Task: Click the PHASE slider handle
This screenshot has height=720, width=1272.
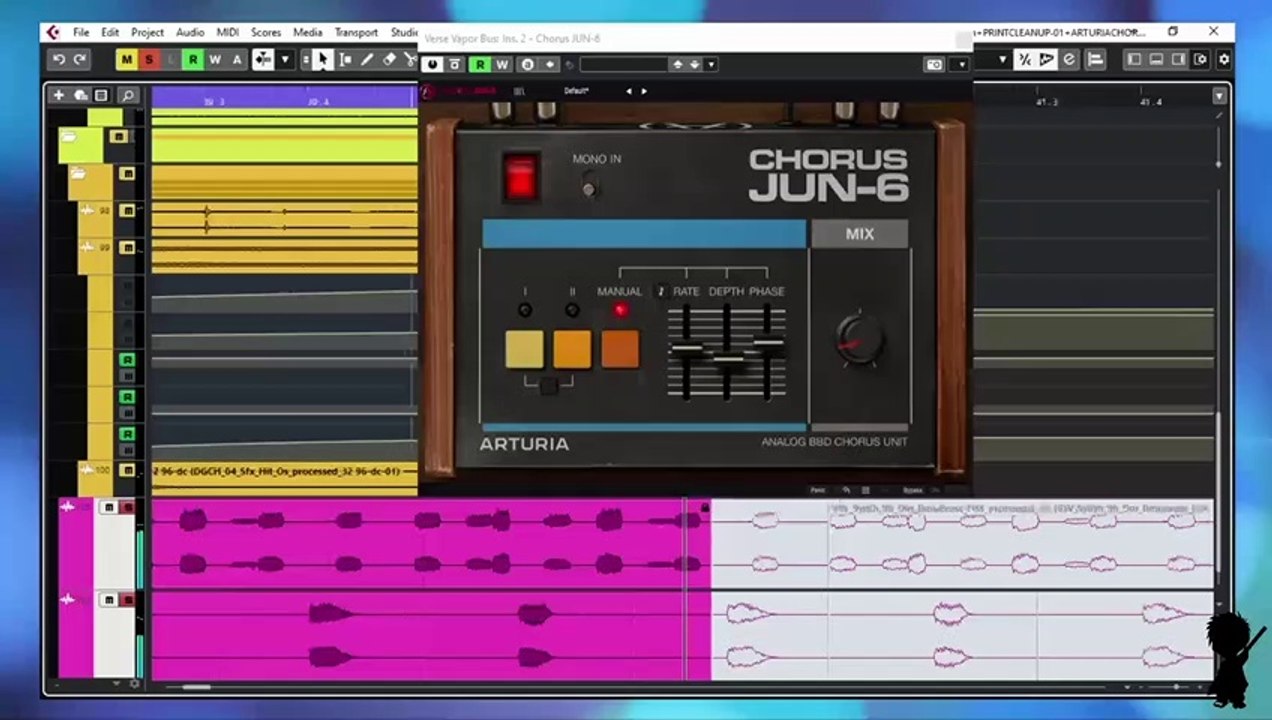Action: (768, 343)
